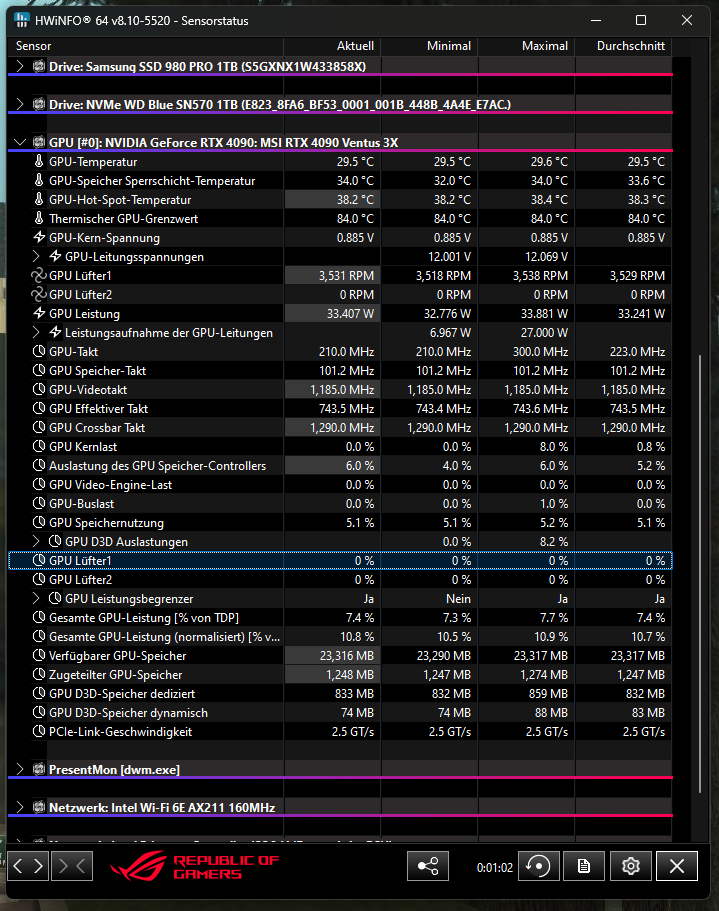This screenshot has height=911, width=719.
Task: Click thermometer icon beside GPU-Hot-Spot-Temperatur
Action: click(39, 199)
